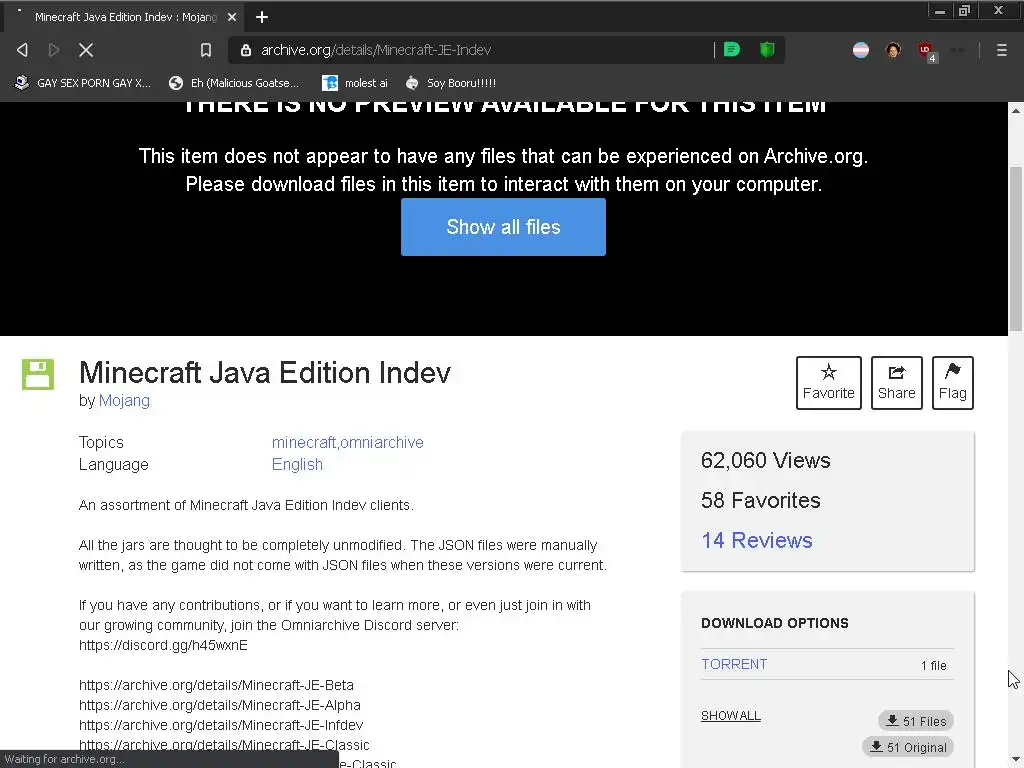Viewport: 1024px width, 768px height.
Task: Open the minecraft topic link
Action: (x=304, y=442)
